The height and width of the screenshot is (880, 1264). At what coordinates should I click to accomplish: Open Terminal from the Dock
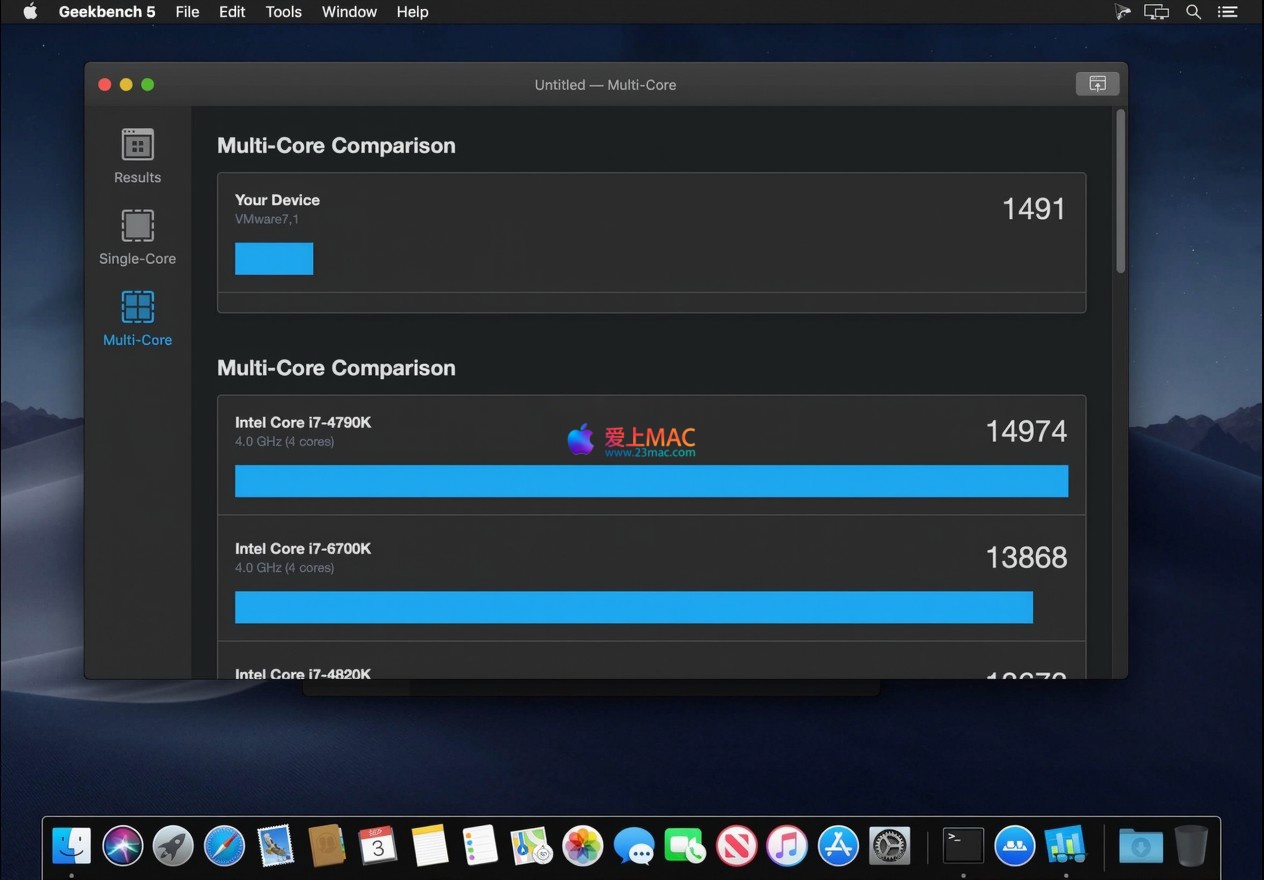(x=963, y=846)
